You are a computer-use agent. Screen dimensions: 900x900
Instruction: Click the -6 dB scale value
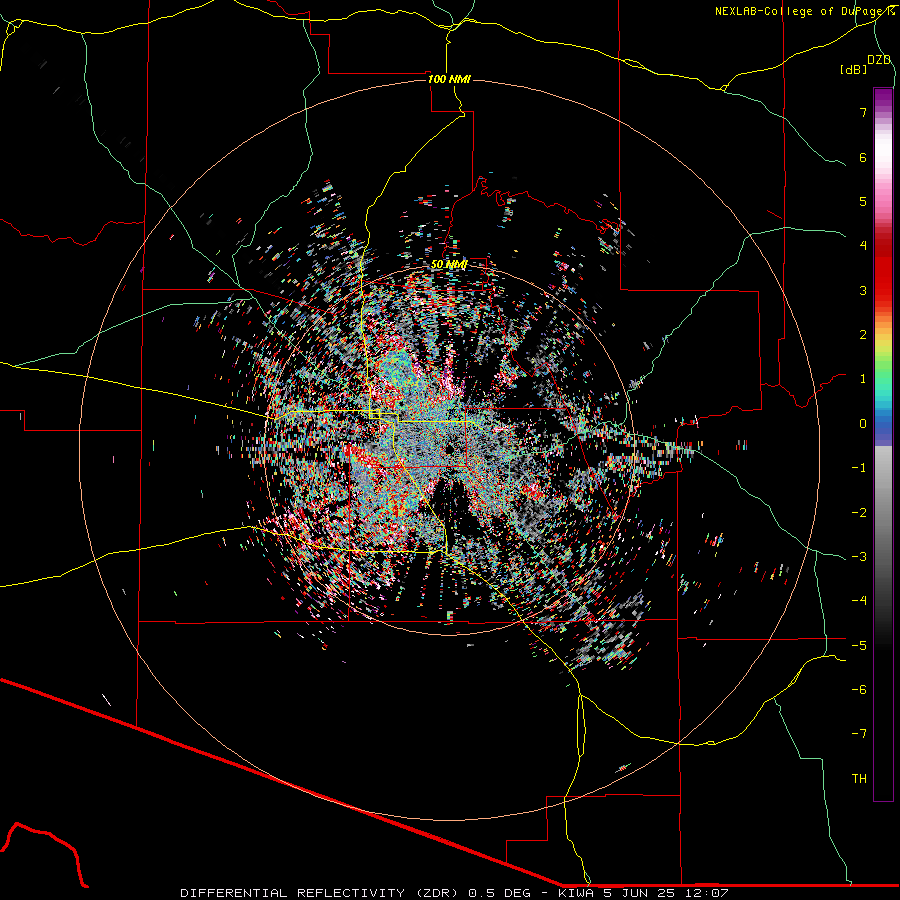[x=859, y=690]
